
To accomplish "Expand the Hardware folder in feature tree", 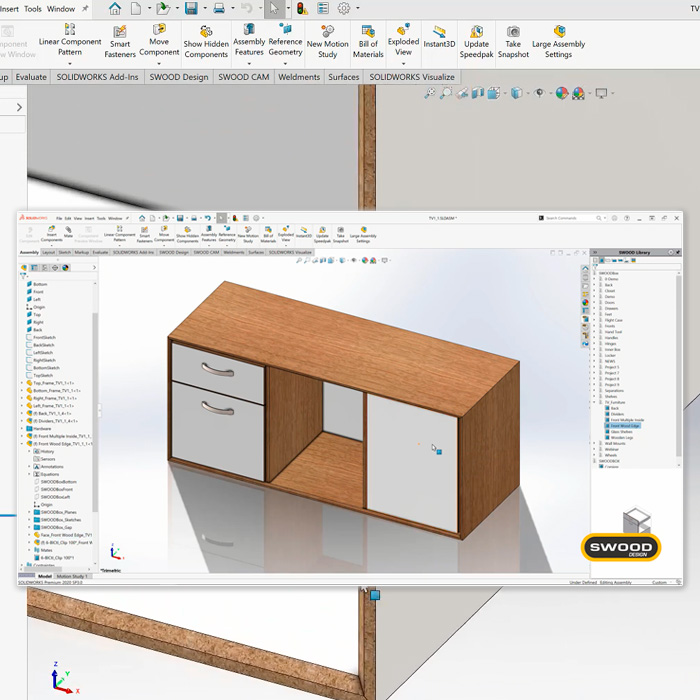I will [x=22, y=429].
